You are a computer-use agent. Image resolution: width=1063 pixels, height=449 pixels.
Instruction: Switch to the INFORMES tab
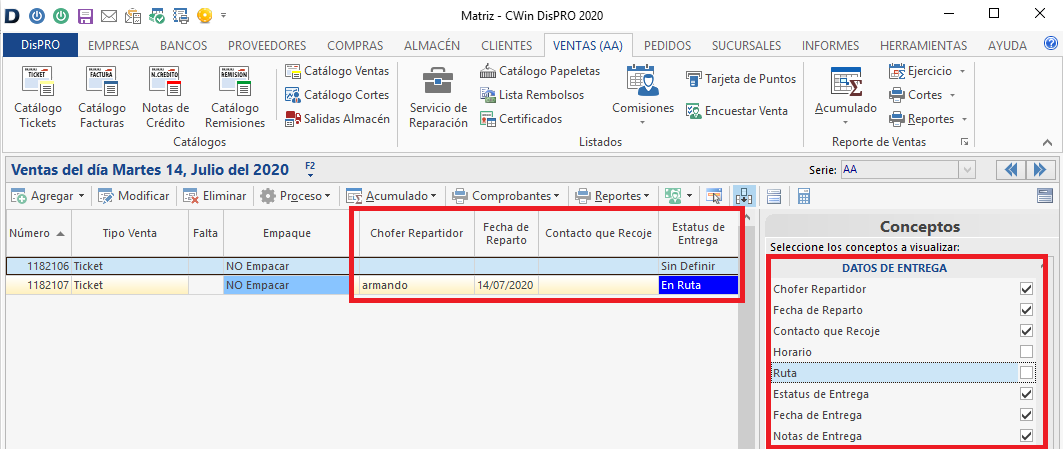click(830, 45)
